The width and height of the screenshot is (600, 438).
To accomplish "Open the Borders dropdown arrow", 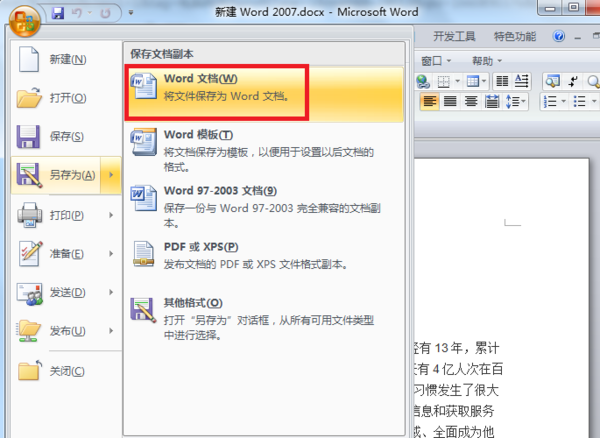I will coord(457,81).
